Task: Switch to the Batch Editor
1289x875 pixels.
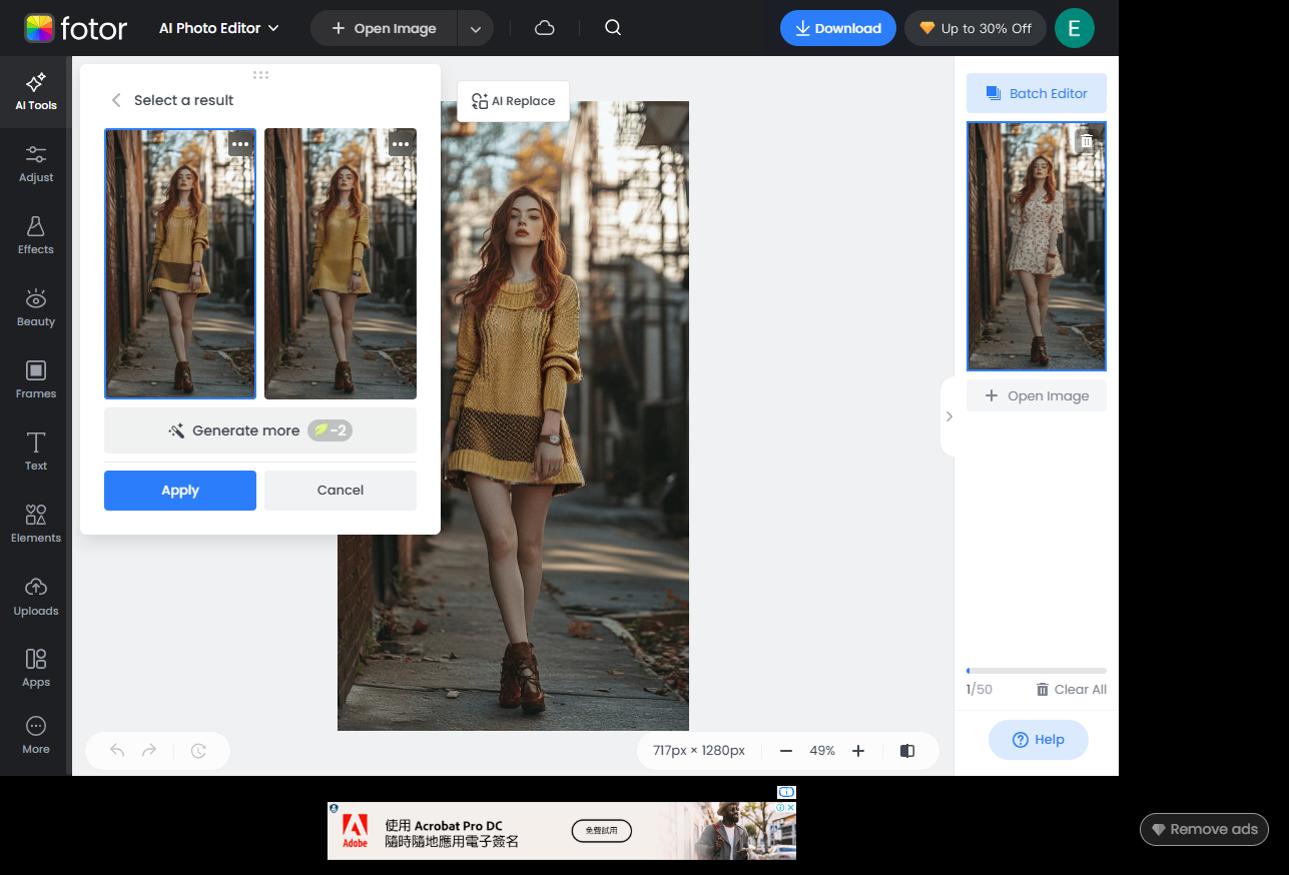Action: pyautogui.click(x=1036, y=93)
